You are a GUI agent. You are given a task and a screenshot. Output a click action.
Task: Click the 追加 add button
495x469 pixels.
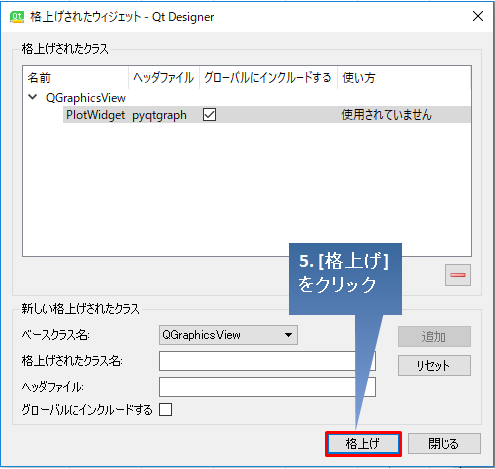[x=434, y=337]
